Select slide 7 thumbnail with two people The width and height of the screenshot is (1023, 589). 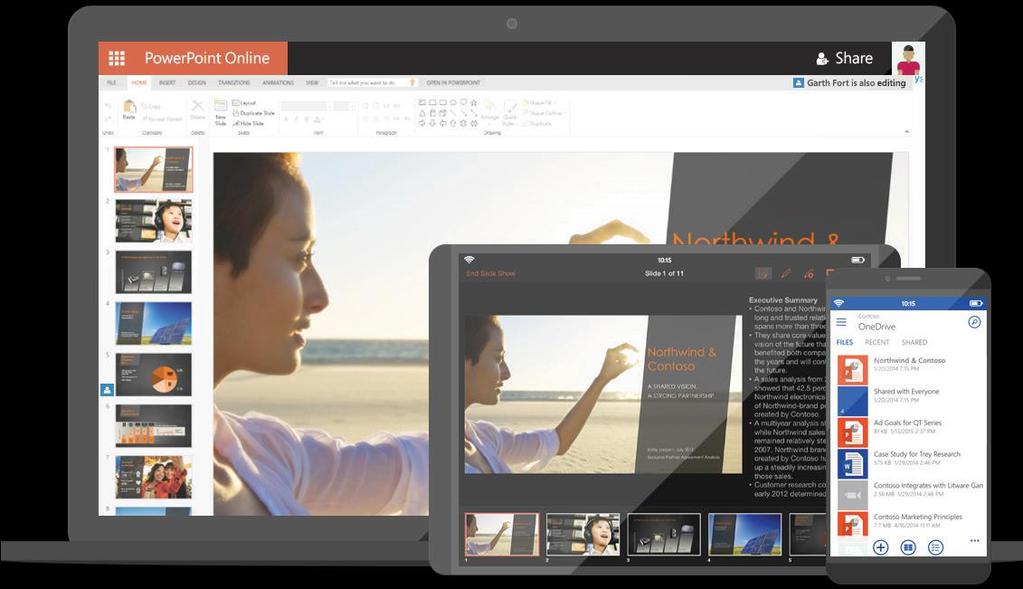(153, 477)
